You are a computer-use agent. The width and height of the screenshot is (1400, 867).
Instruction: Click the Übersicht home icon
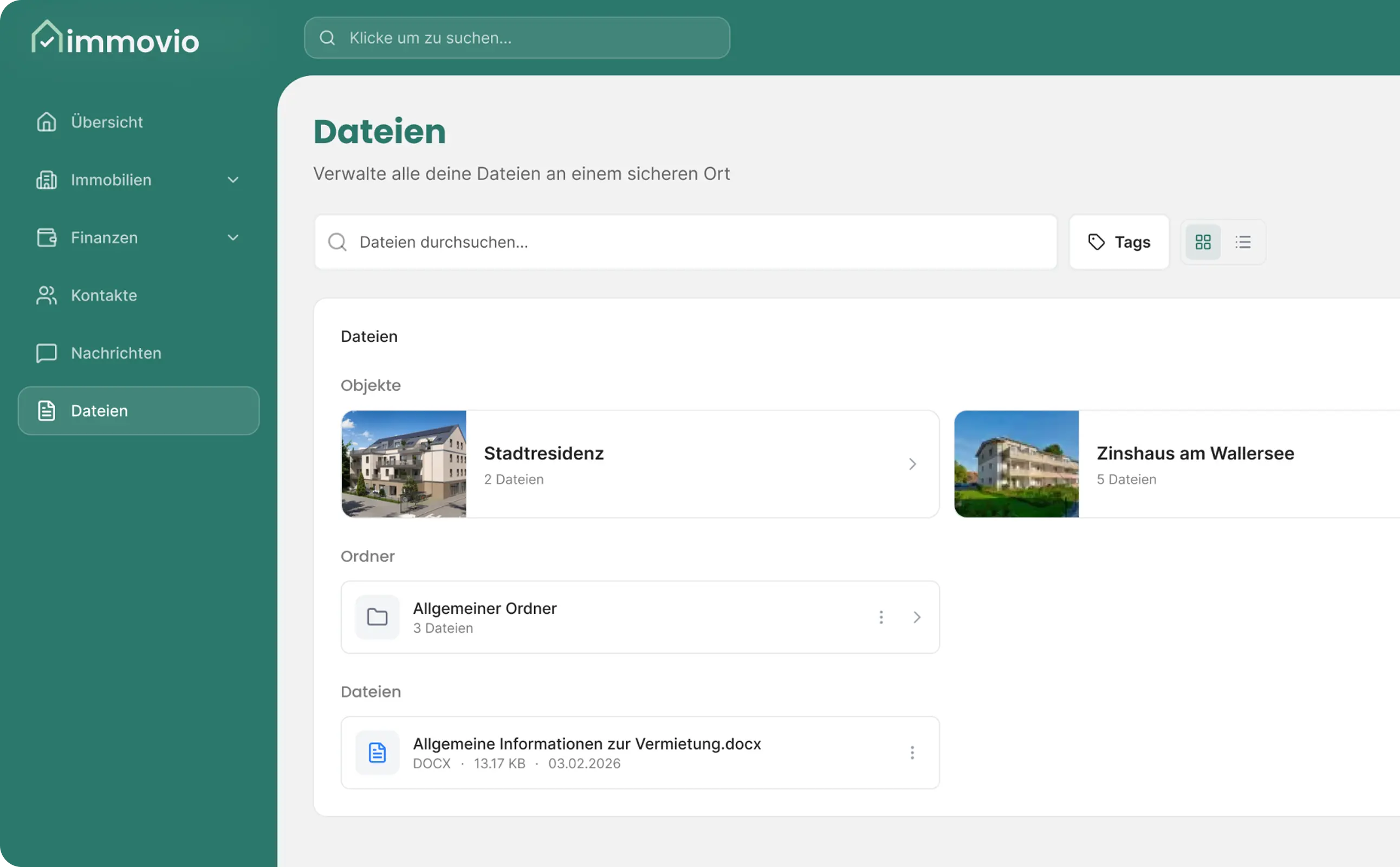(x=47, y=121)
